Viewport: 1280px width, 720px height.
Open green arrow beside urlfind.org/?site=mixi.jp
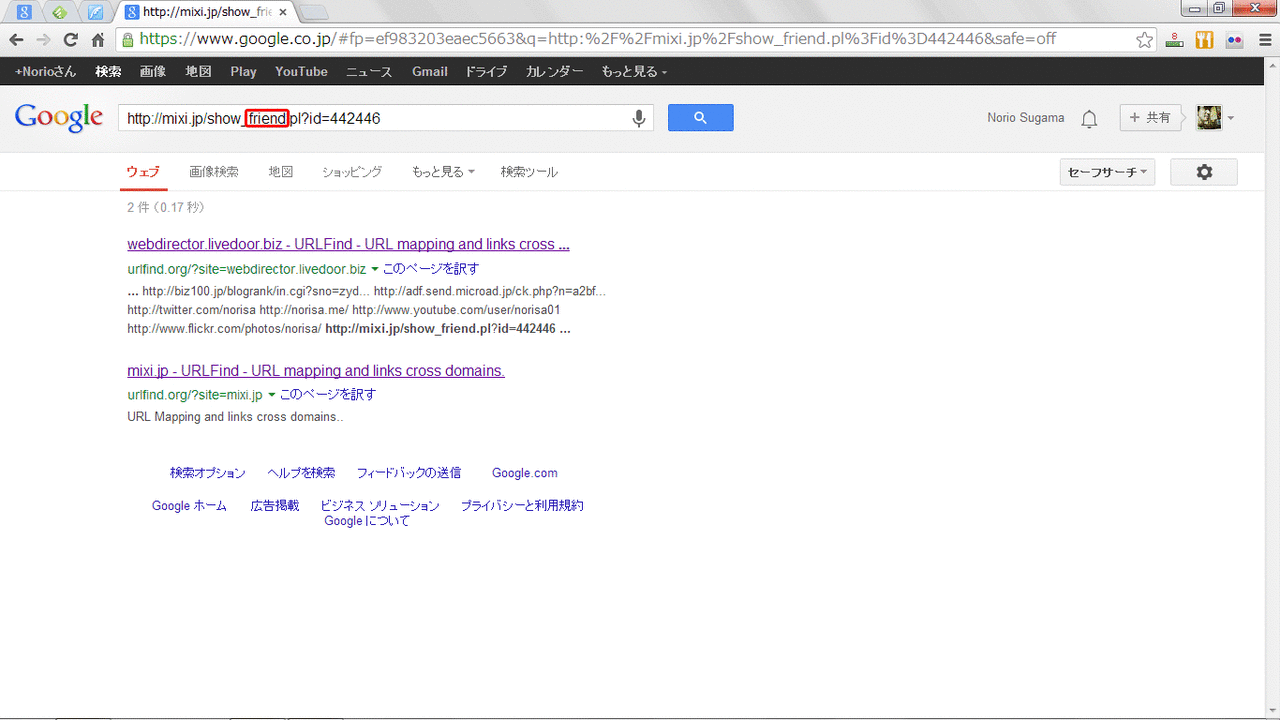[x=272, y=395]
